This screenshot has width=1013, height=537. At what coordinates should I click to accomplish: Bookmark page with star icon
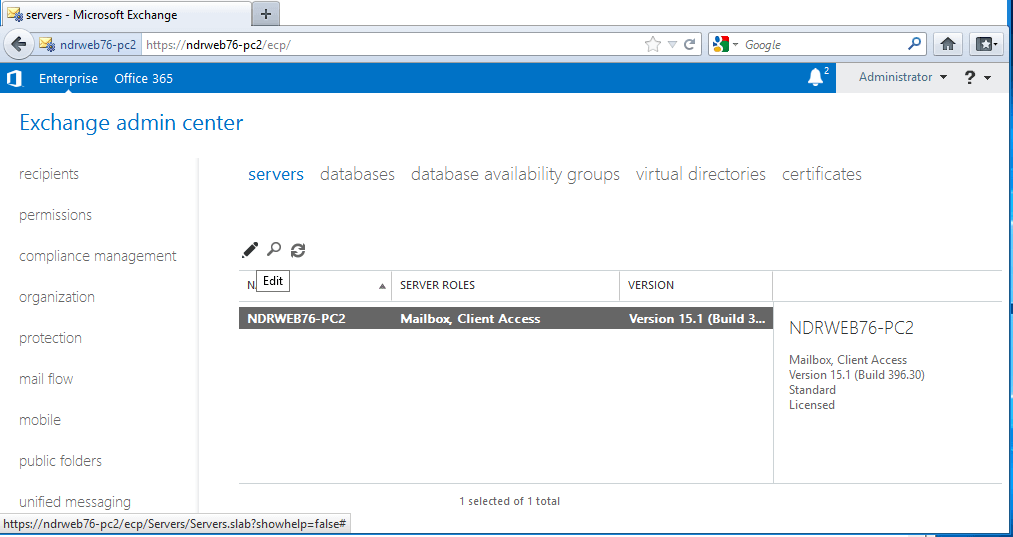[x=653, y=45]
